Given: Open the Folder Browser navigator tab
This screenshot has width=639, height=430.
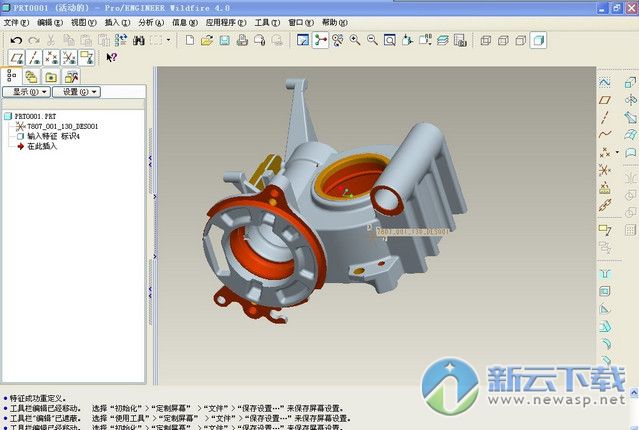Looking at the screenshot, I should [x=31, y=77].
